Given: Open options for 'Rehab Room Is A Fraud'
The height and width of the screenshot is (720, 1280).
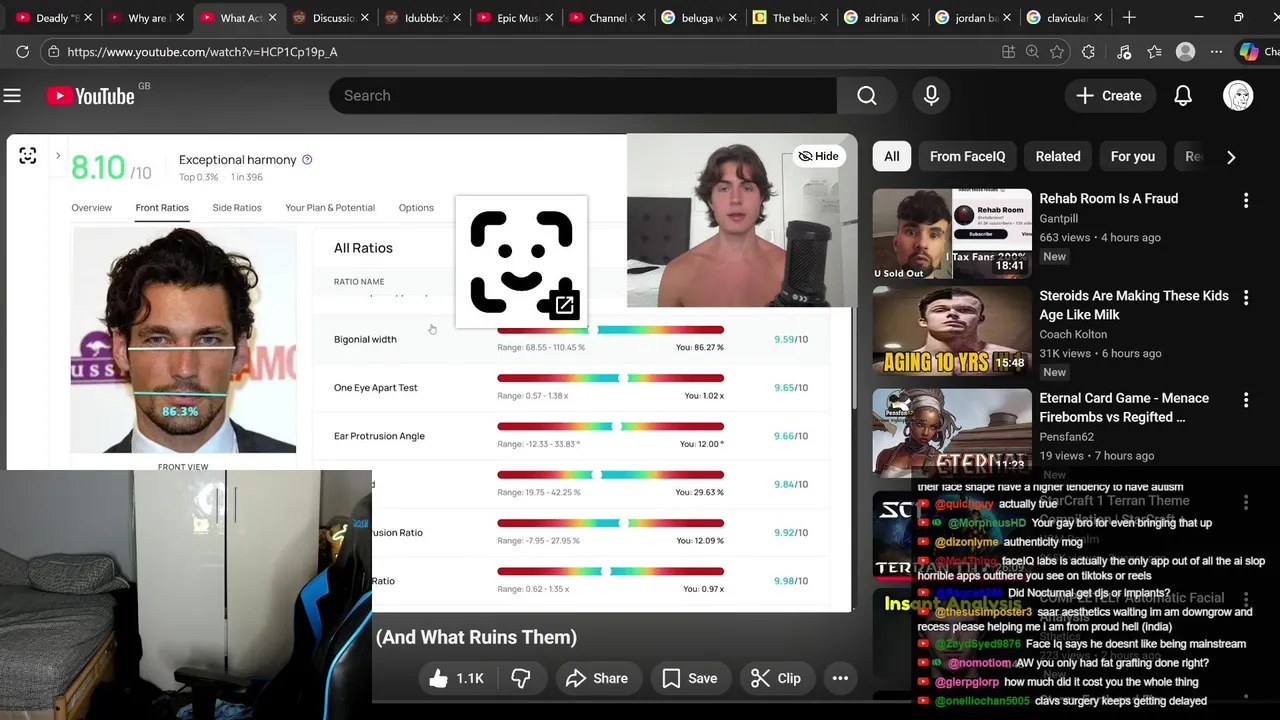Looking at the screenshot, I should [1246, 200].
